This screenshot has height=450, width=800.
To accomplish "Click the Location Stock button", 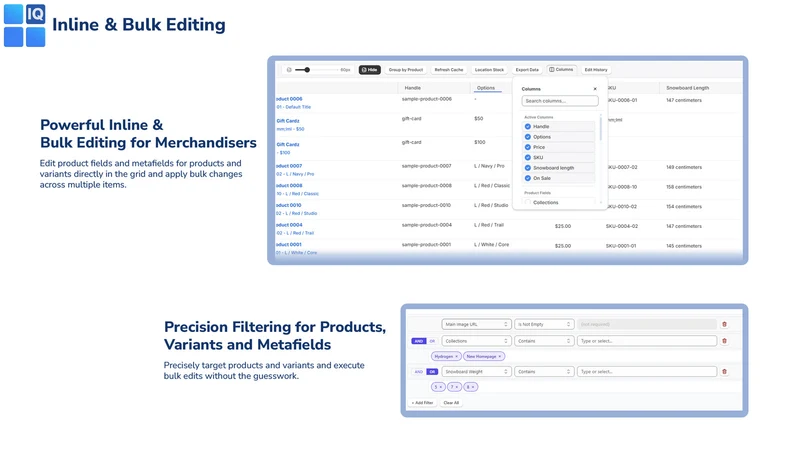I will [x=489, y=70].
